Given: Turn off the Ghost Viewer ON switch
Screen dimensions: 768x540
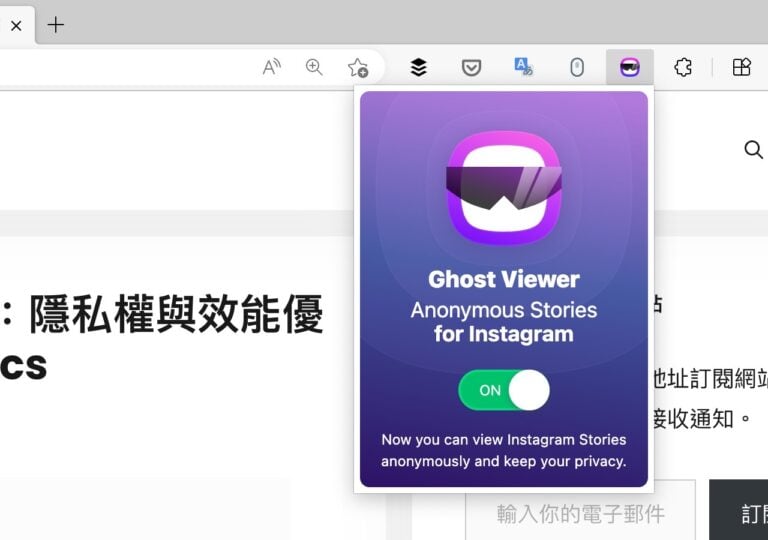Looking at the screenshot, I should point(504,390).
